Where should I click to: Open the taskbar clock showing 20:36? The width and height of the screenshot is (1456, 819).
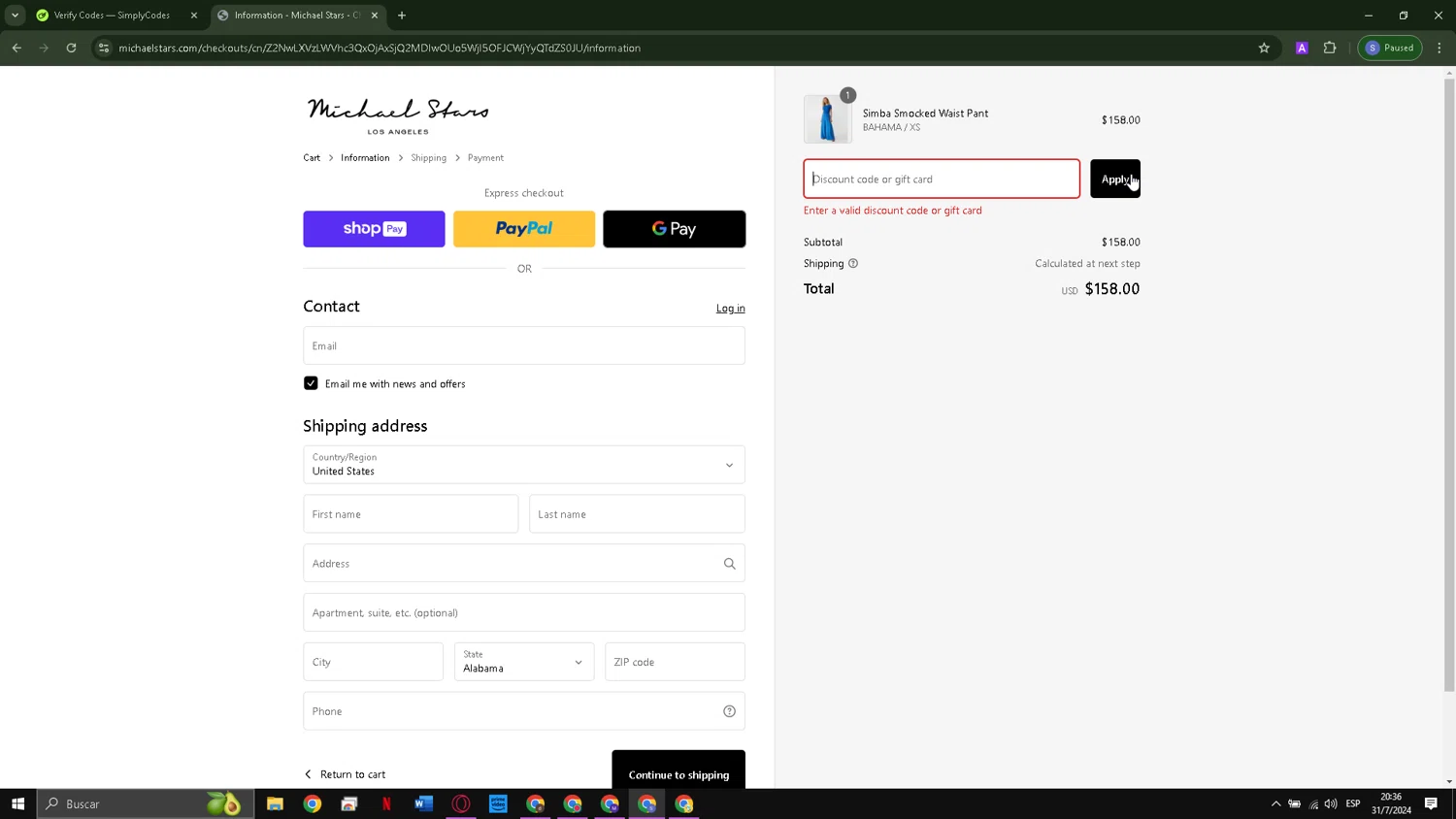pyautogui.click(x=1391, y=803)
